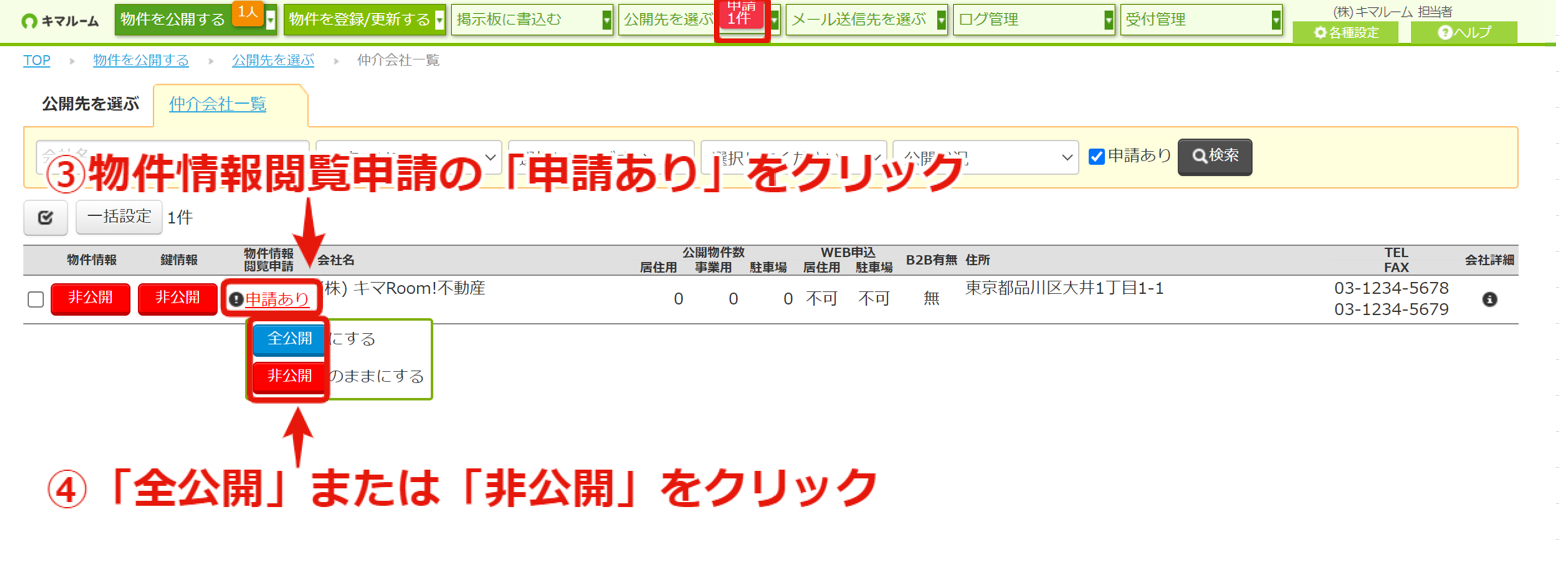Expand arrow beside ログ管理

[1109, 20]
